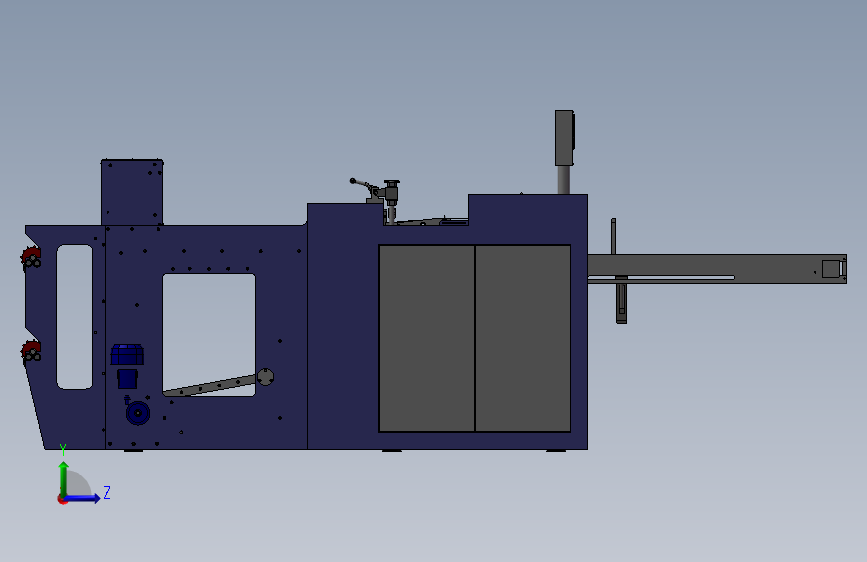Select the vertical gray rod beside the conveyor arm
This screenshot has height=562, width=867.
pos(613,236)
